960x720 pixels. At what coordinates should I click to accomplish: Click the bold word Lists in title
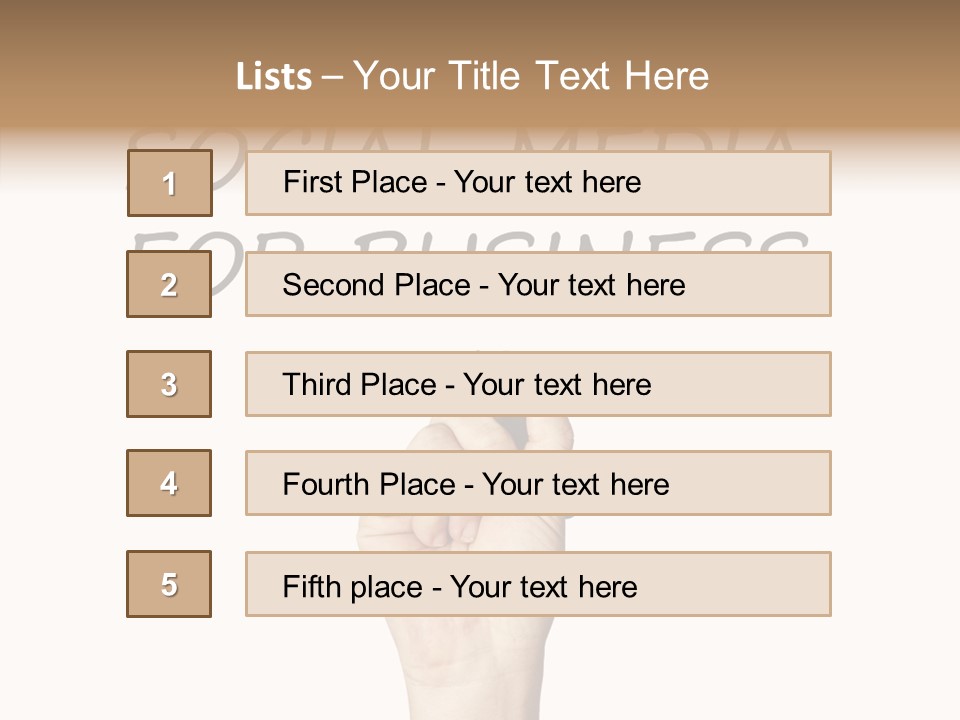[x=273, y=77]
